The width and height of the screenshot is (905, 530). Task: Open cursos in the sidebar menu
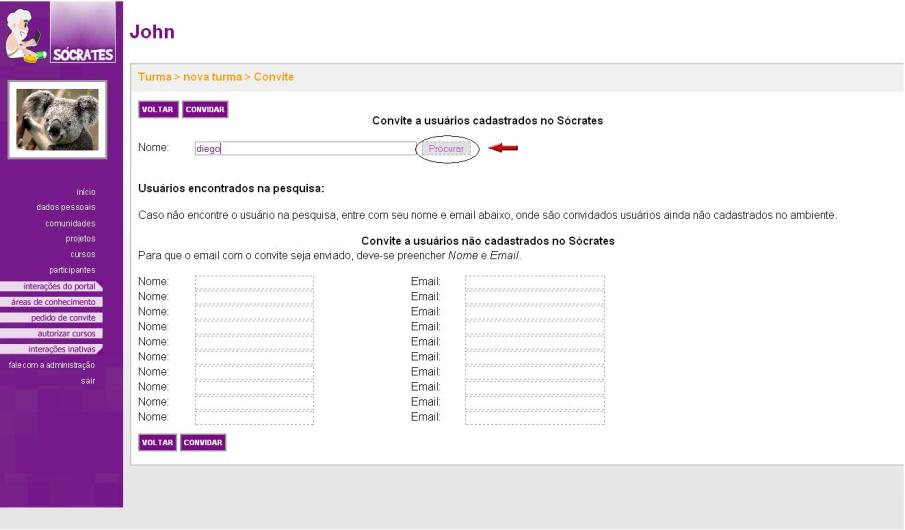pyautogui.click(x=83, y=254)
